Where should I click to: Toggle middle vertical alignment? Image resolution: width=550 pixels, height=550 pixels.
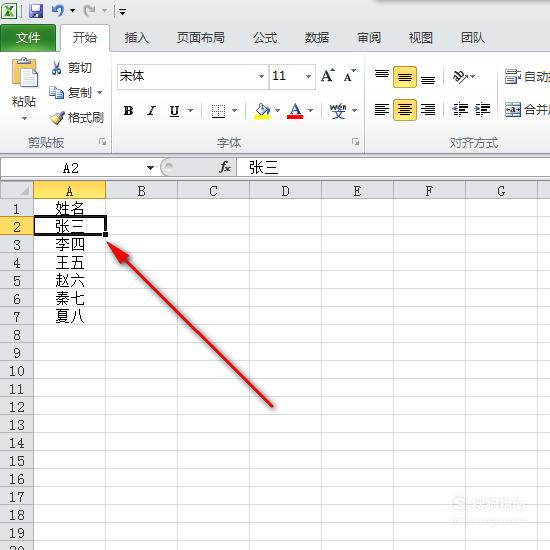[405, 76]
